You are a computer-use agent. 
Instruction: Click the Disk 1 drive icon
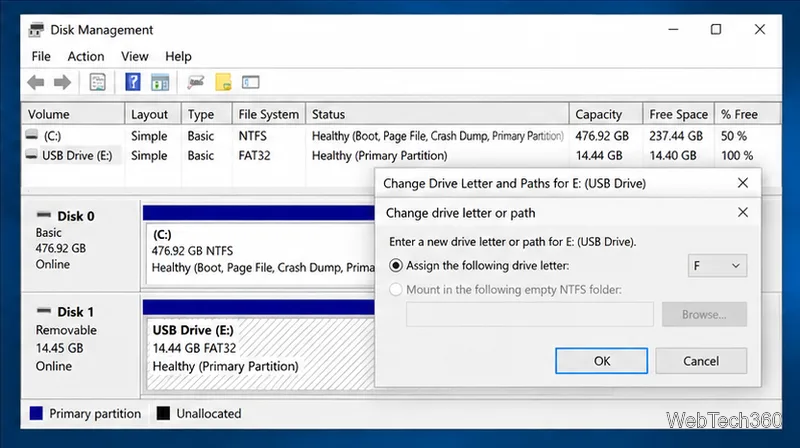pyautogui.click(x=44, y=311)
